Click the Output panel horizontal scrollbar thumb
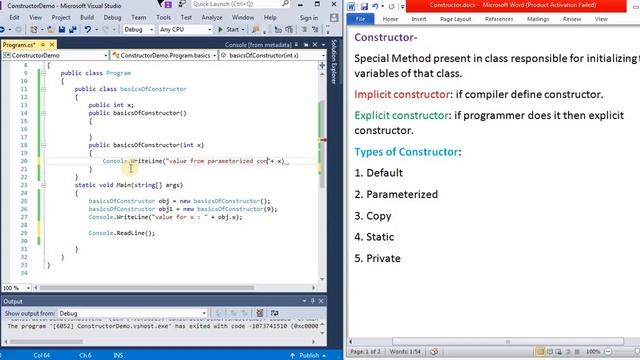 click(46, 342)
